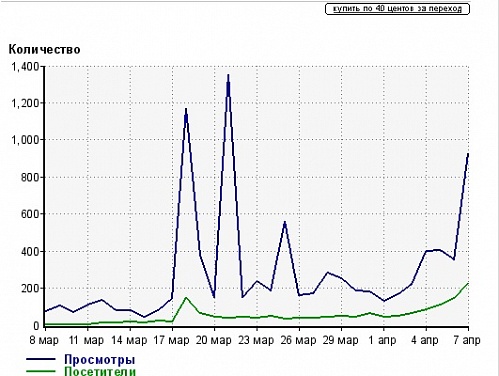499x376 pixels.
Task: Click the 'купить по 40 центов за переход' button
Action: 397,9
